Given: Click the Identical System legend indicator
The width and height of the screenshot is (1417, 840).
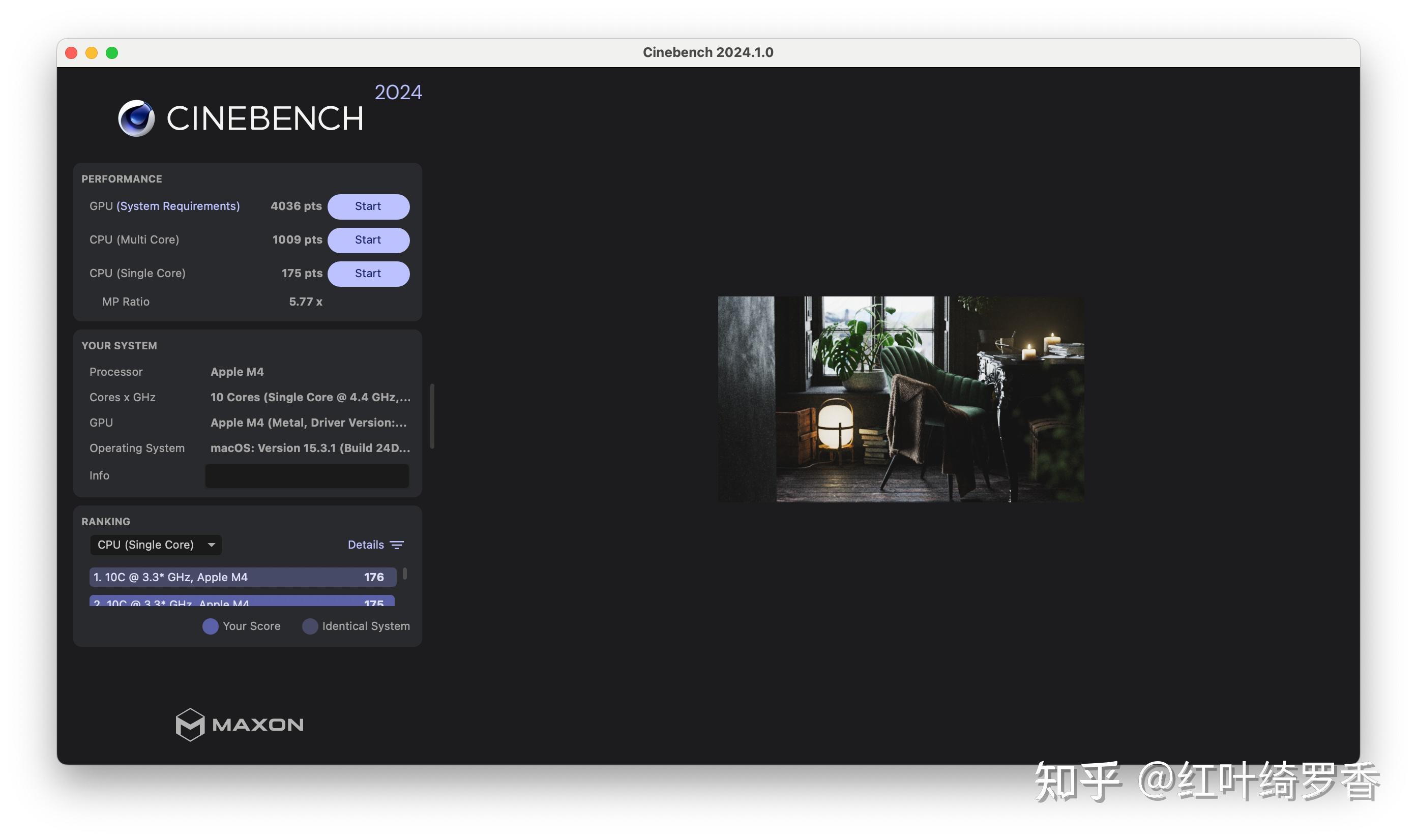Looking at the screenshot, I should 310,626.
